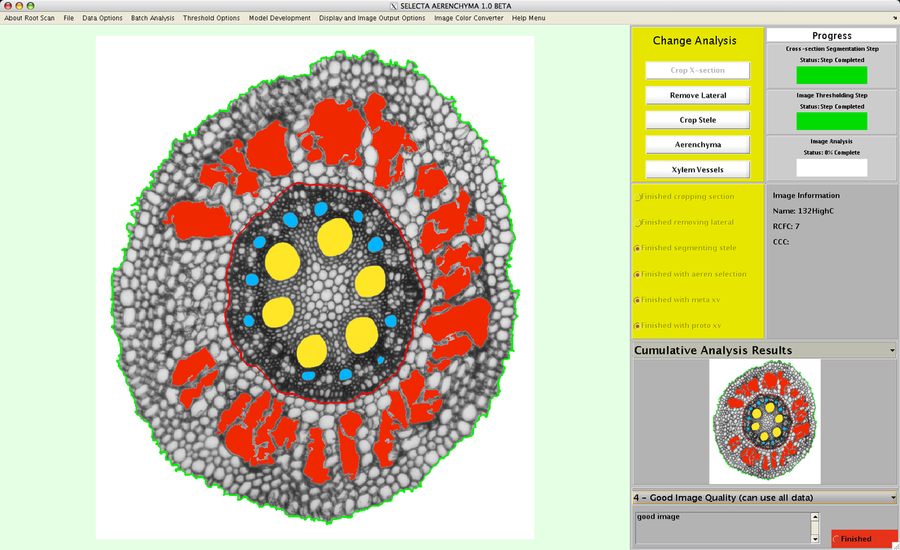Open the Batch Analysis menu
Viewport: 900px width, 550px height.
click(x=152, y=18)
